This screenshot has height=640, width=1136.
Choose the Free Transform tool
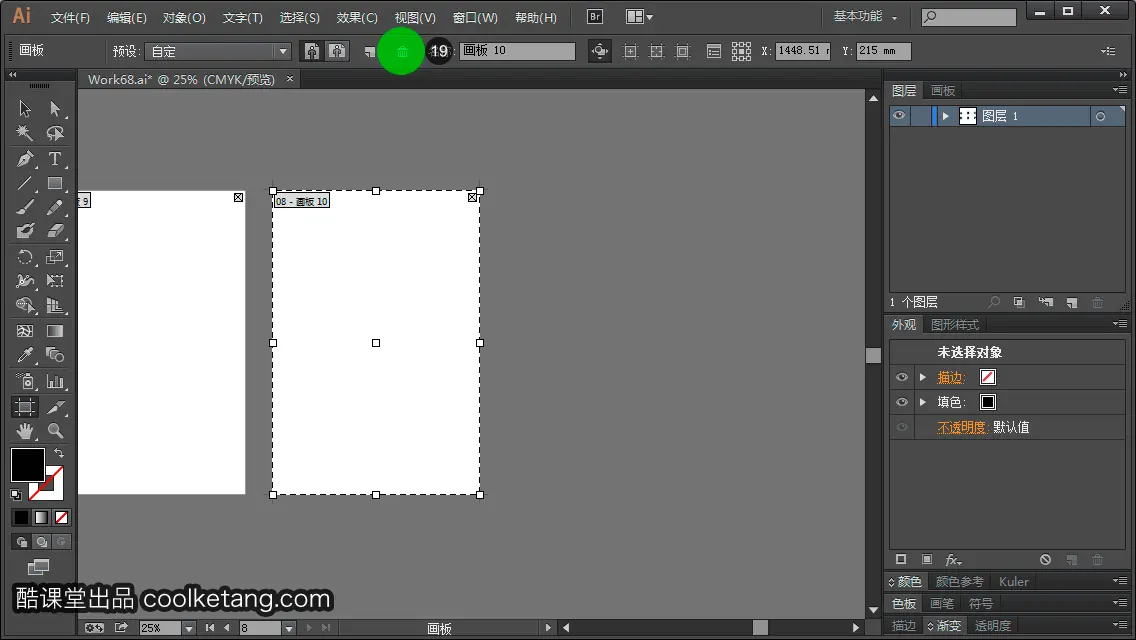pos(55,281)
